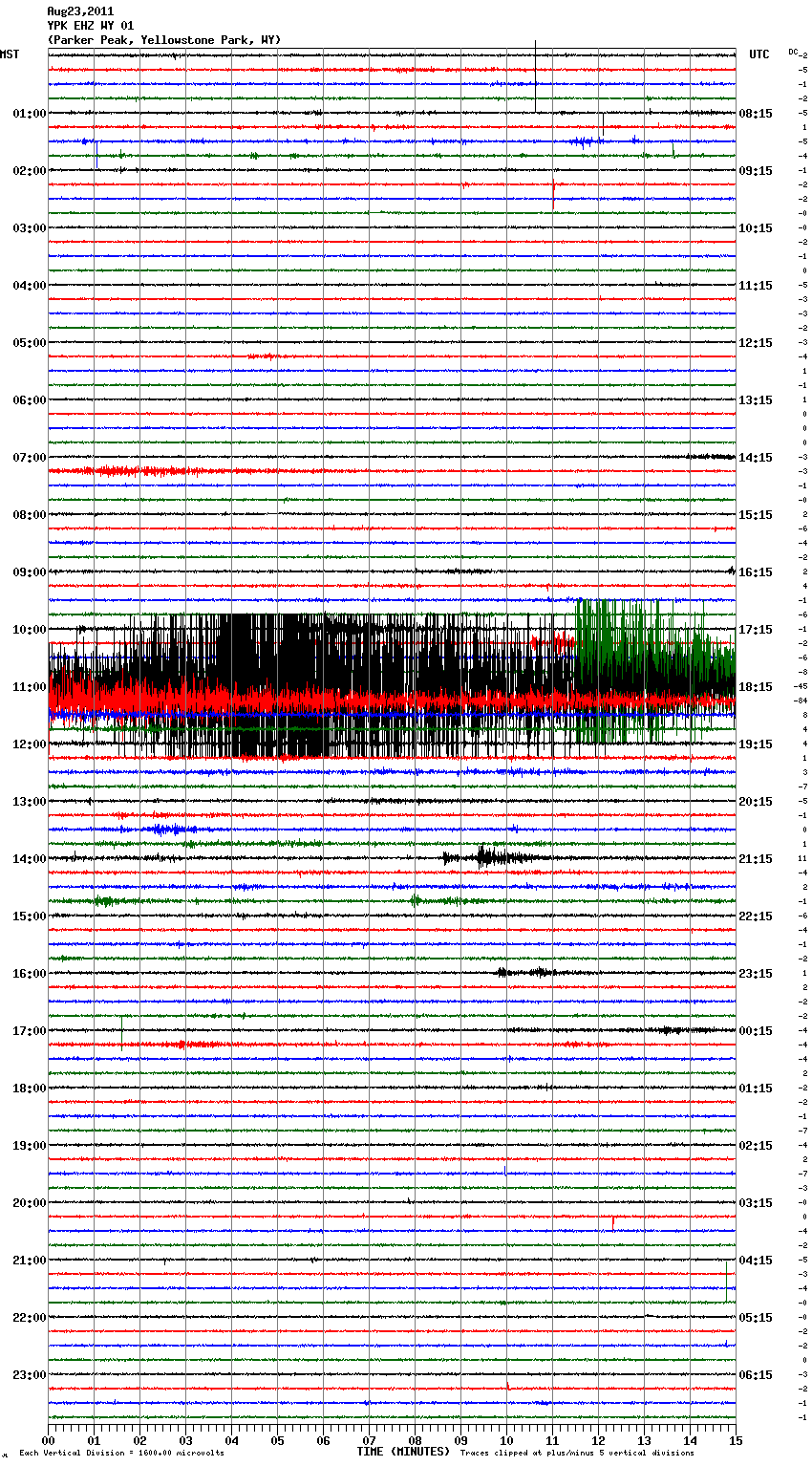Viewport: 812px width, 1466px height.
Task: Click the 12:15 UTC time label
Action: click(756, 343)
